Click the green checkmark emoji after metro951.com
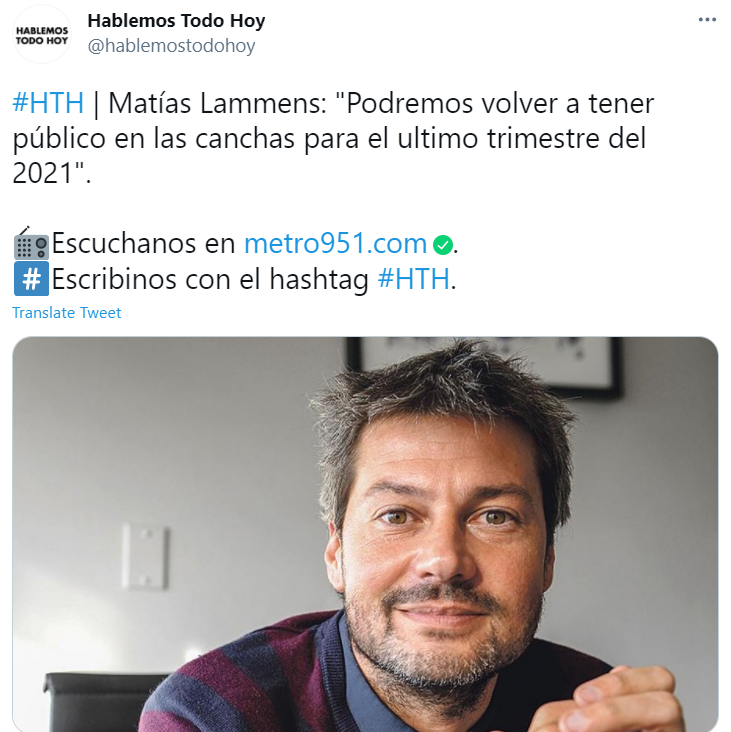The width and height of the screenshot is (731, 732). pos(443,245)
